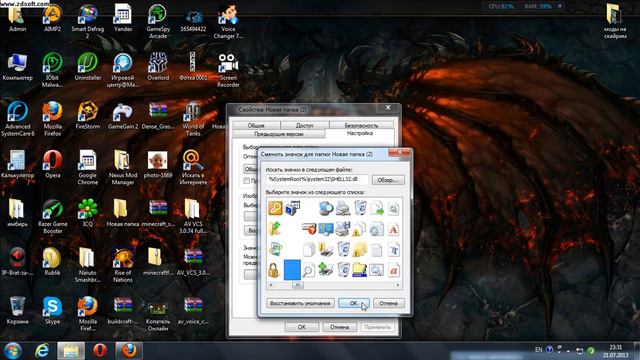Select the Корзина recycle bin desktop icon
Viewport: 640px width, 360px height.
(17, 310)
